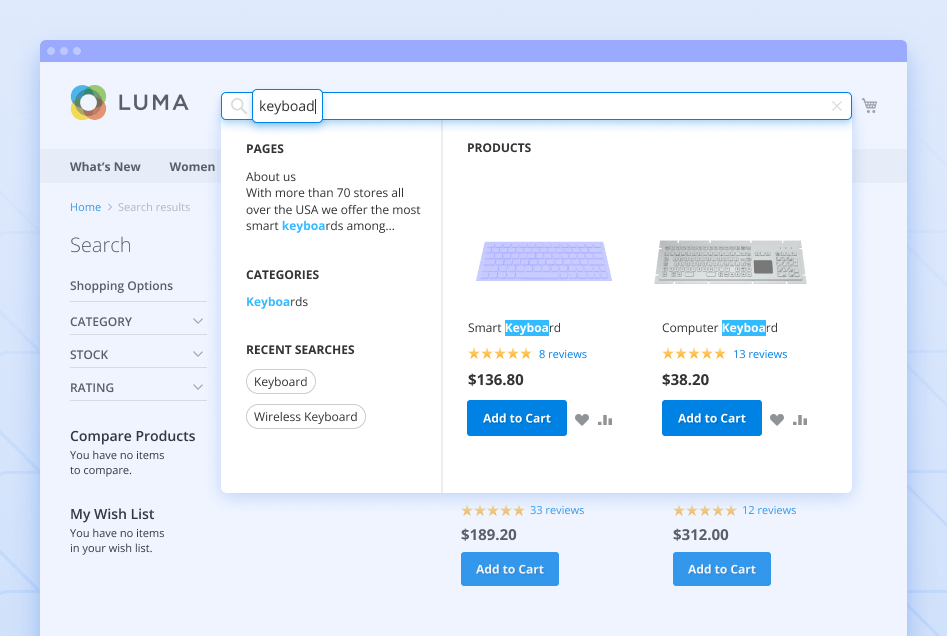Add Computer Keyboard to cart
The image size is (947, 636).
pos(711,417)
